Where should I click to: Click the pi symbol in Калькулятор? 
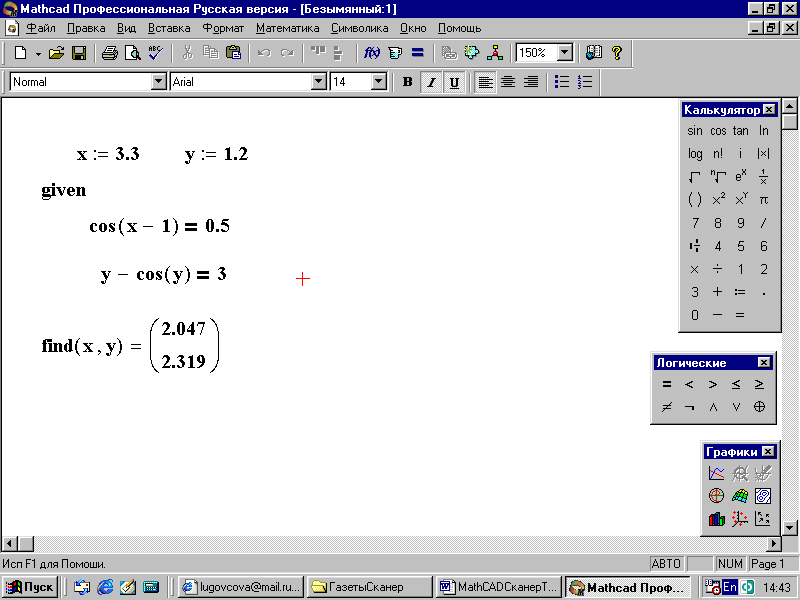coord(763,200)
